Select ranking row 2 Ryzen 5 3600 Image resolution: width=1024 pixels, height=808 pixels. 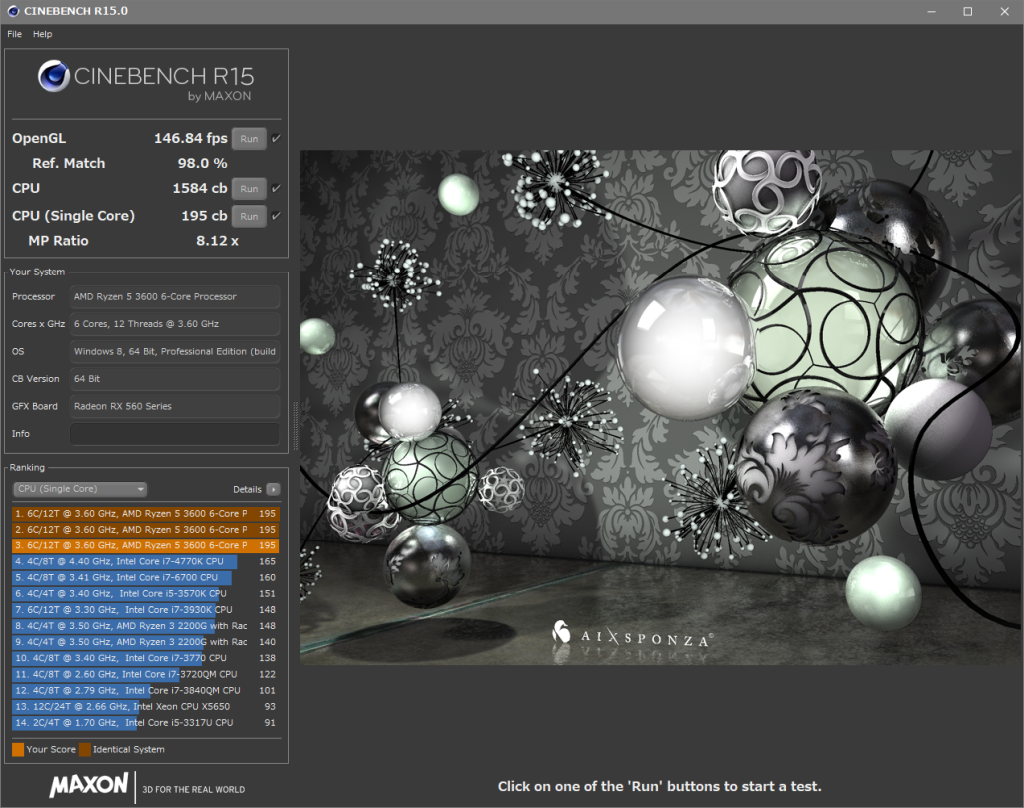click(x=146, y=530)
